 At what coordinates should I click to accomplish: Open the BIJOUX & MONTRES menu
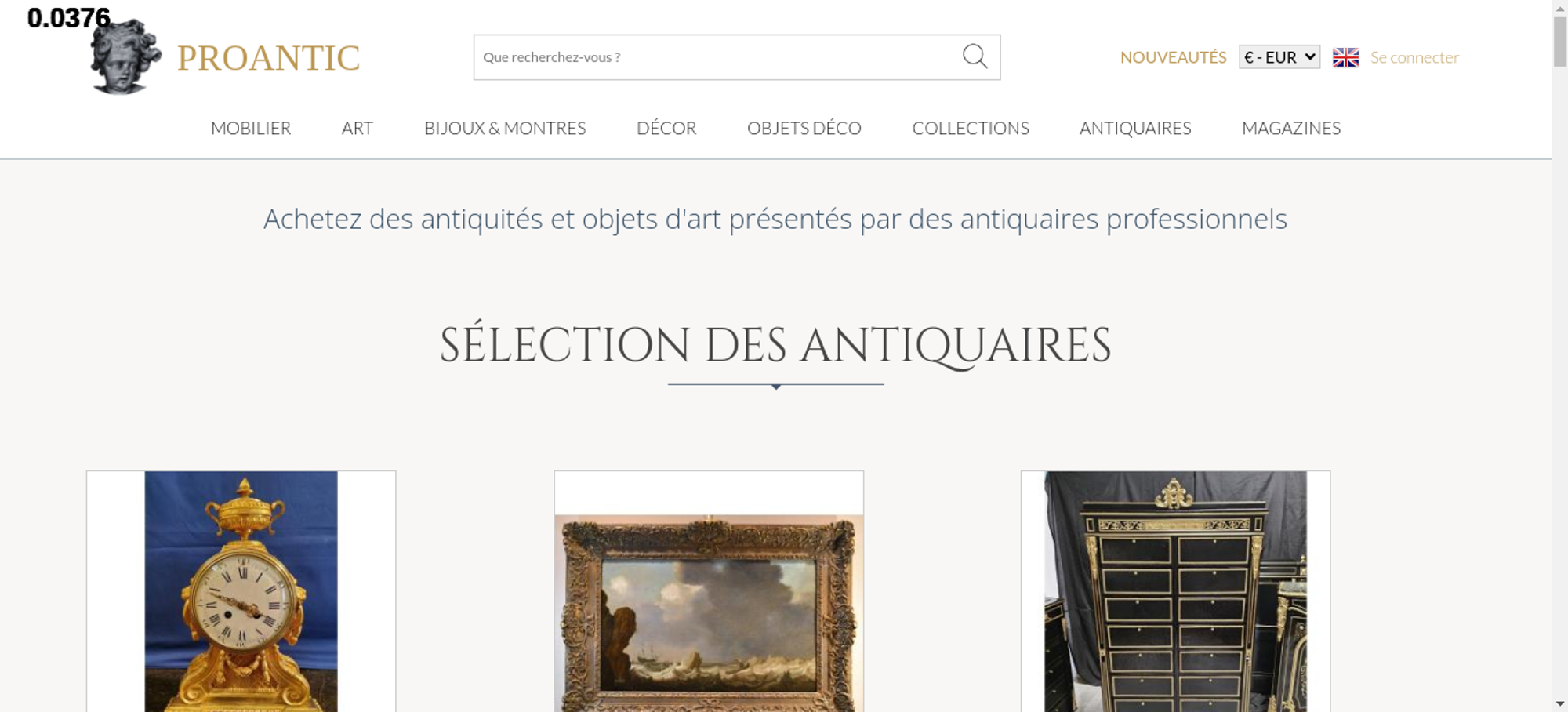click(505, 128)
